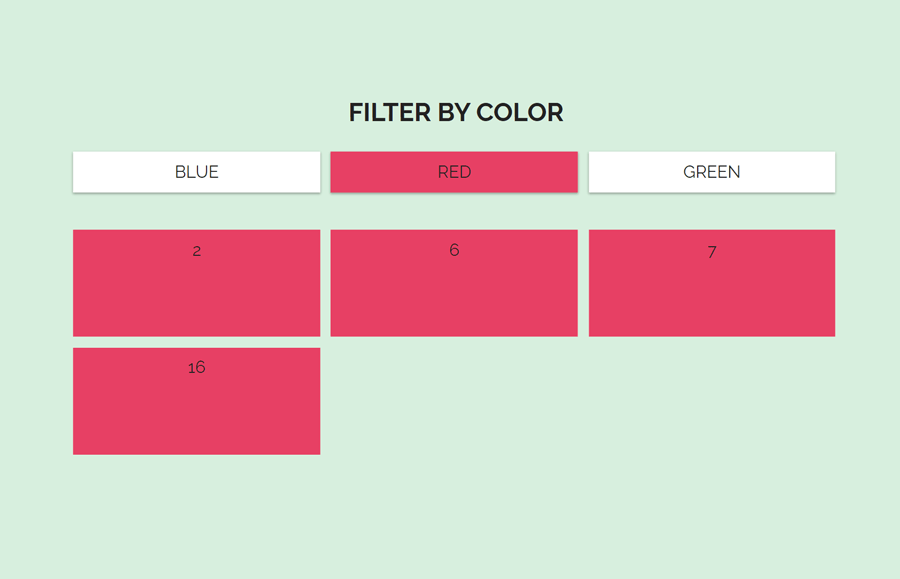This screenshot has height=579, width=900.
Task: Switch filter to GREEN category
Action: tap(712, 171)
